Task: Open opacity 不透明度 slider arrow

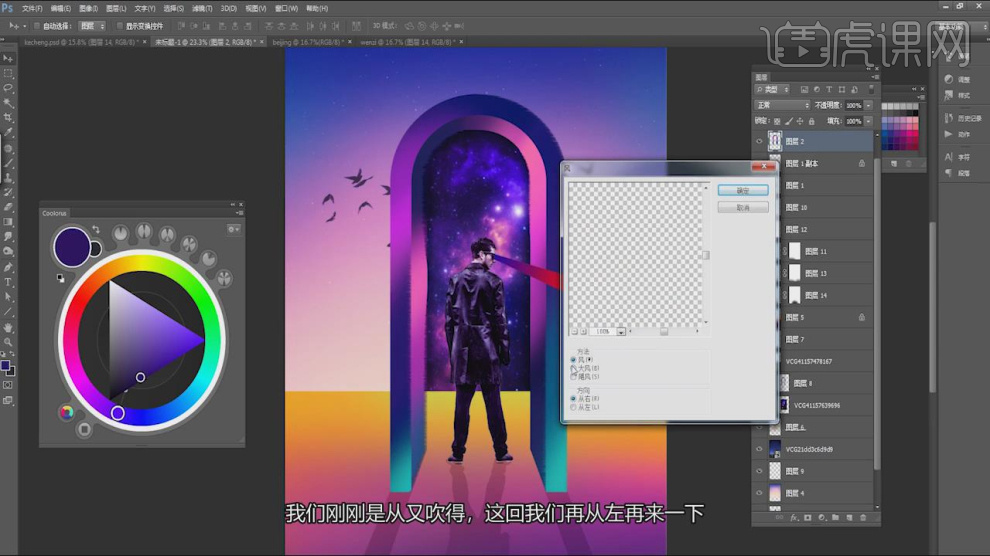Action: [x=869, y=105]
